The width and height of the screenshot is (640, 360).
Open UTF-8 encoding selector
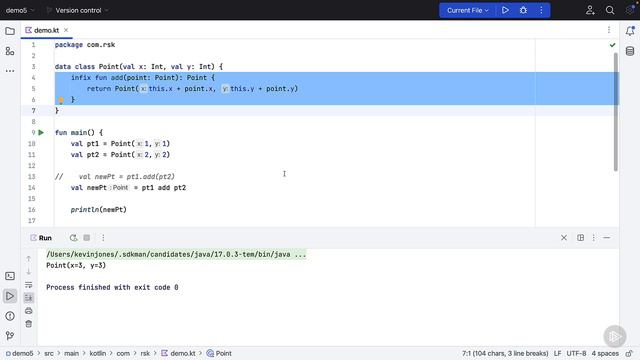(576, 353)
